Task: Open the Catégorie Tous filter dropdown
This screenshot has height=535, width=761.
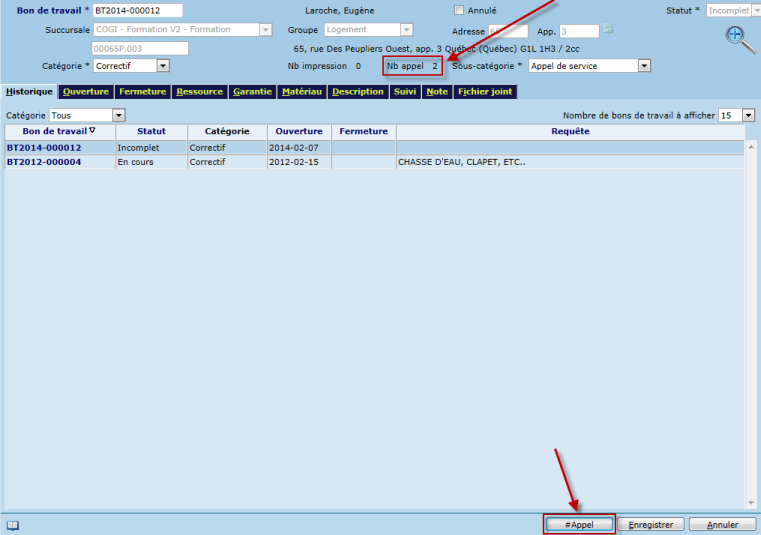Action: [x=119, y=116]
